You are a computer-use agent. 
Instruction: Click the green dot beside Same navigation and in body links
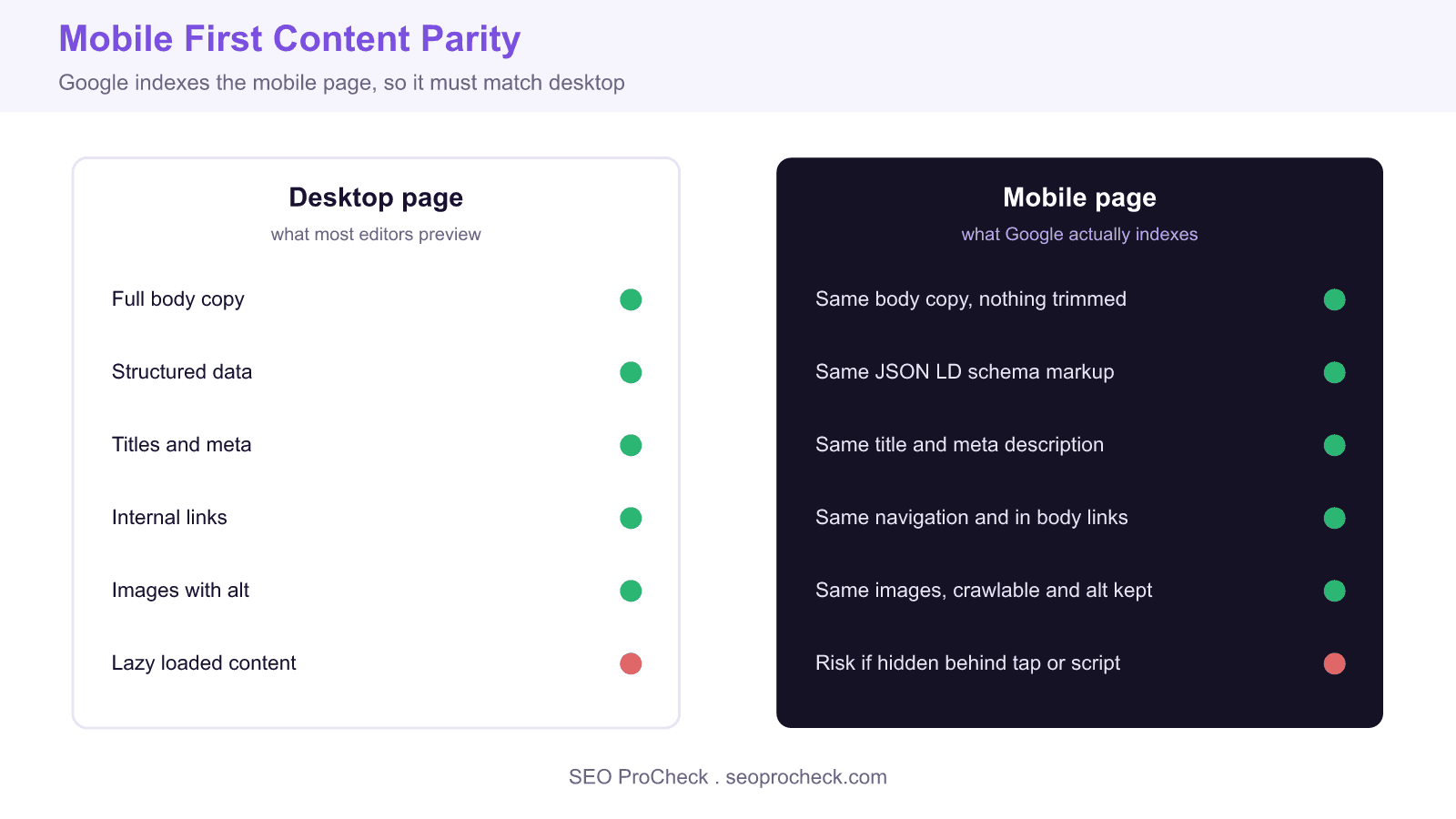1334,518
